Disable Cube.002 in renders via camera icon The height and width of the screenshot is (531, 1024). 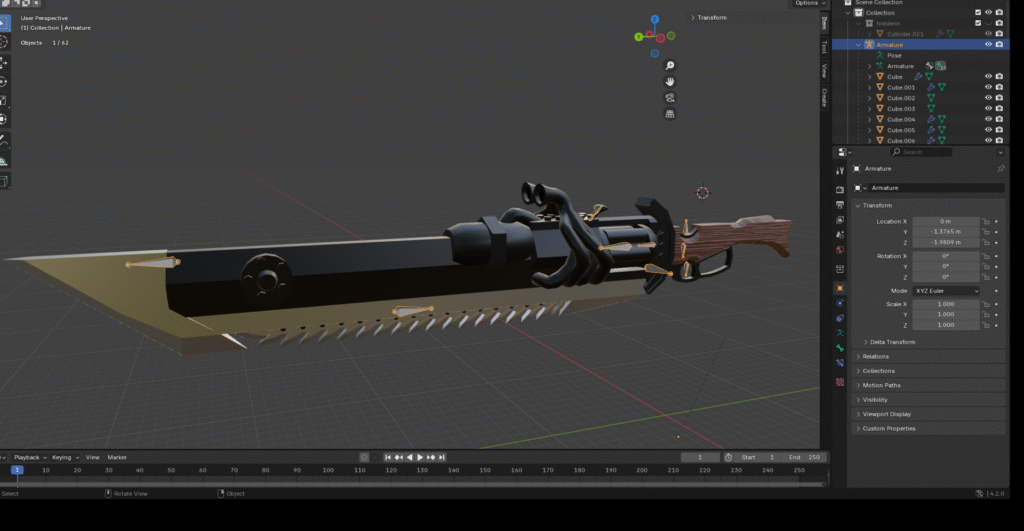(x=999, y=98)
